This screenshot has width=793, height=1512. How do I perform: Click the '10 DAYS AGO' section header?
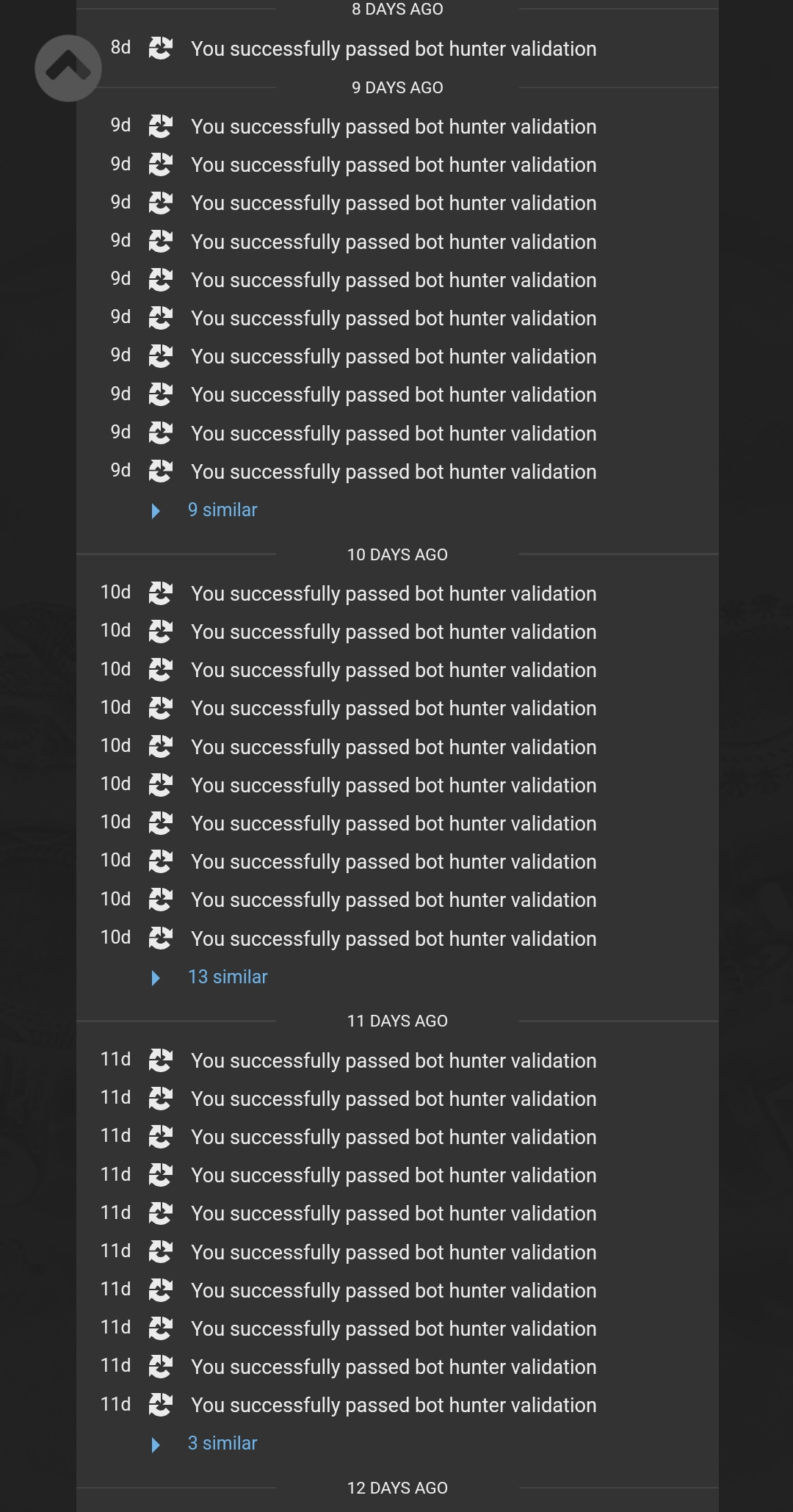point(397,554)
